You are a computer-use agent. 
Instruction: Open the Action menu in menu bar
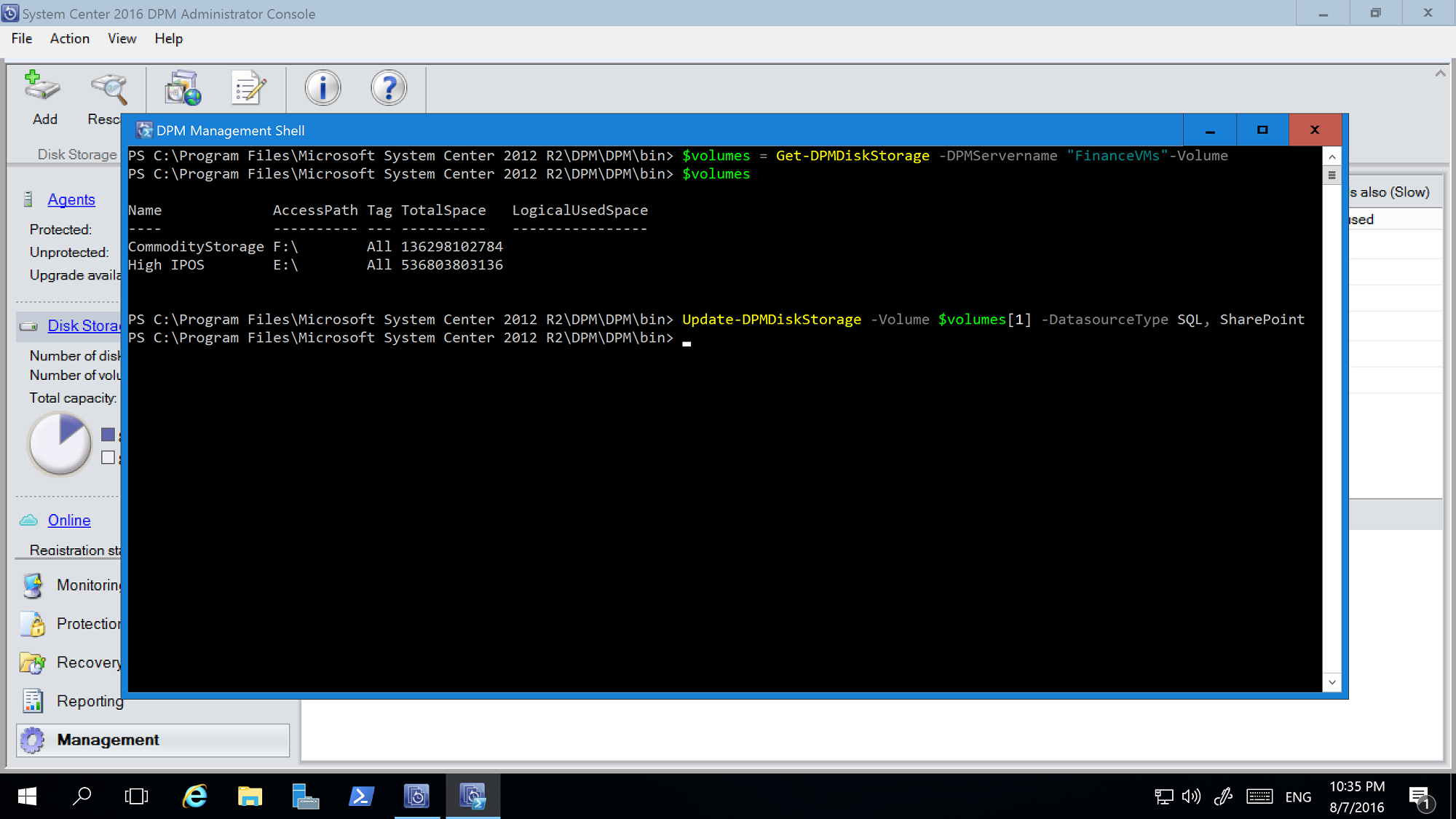(x=69, y=38)
